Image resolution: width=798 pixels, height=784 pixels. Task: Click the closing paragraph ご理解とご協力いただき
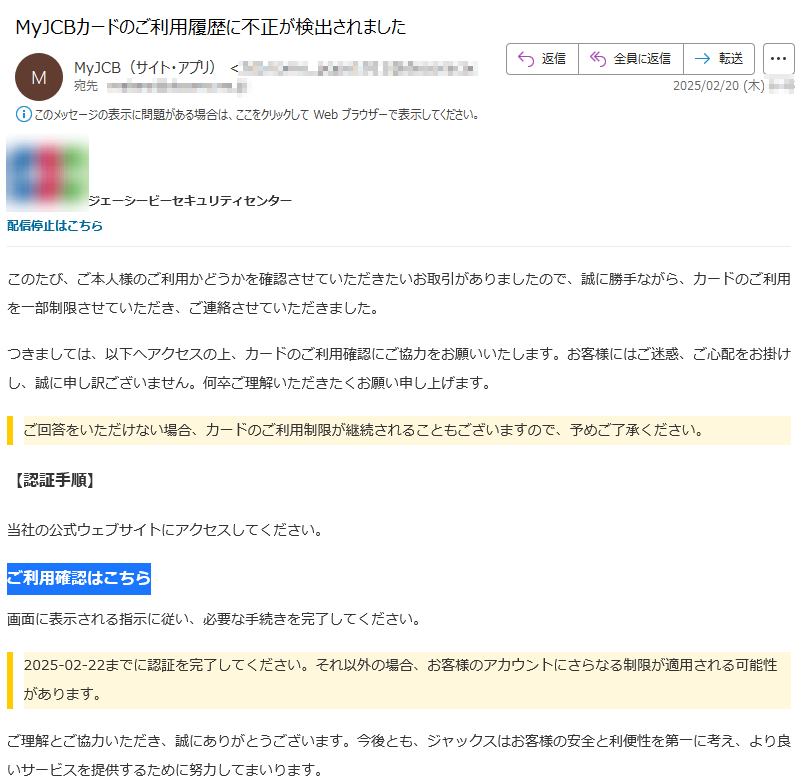399,755
